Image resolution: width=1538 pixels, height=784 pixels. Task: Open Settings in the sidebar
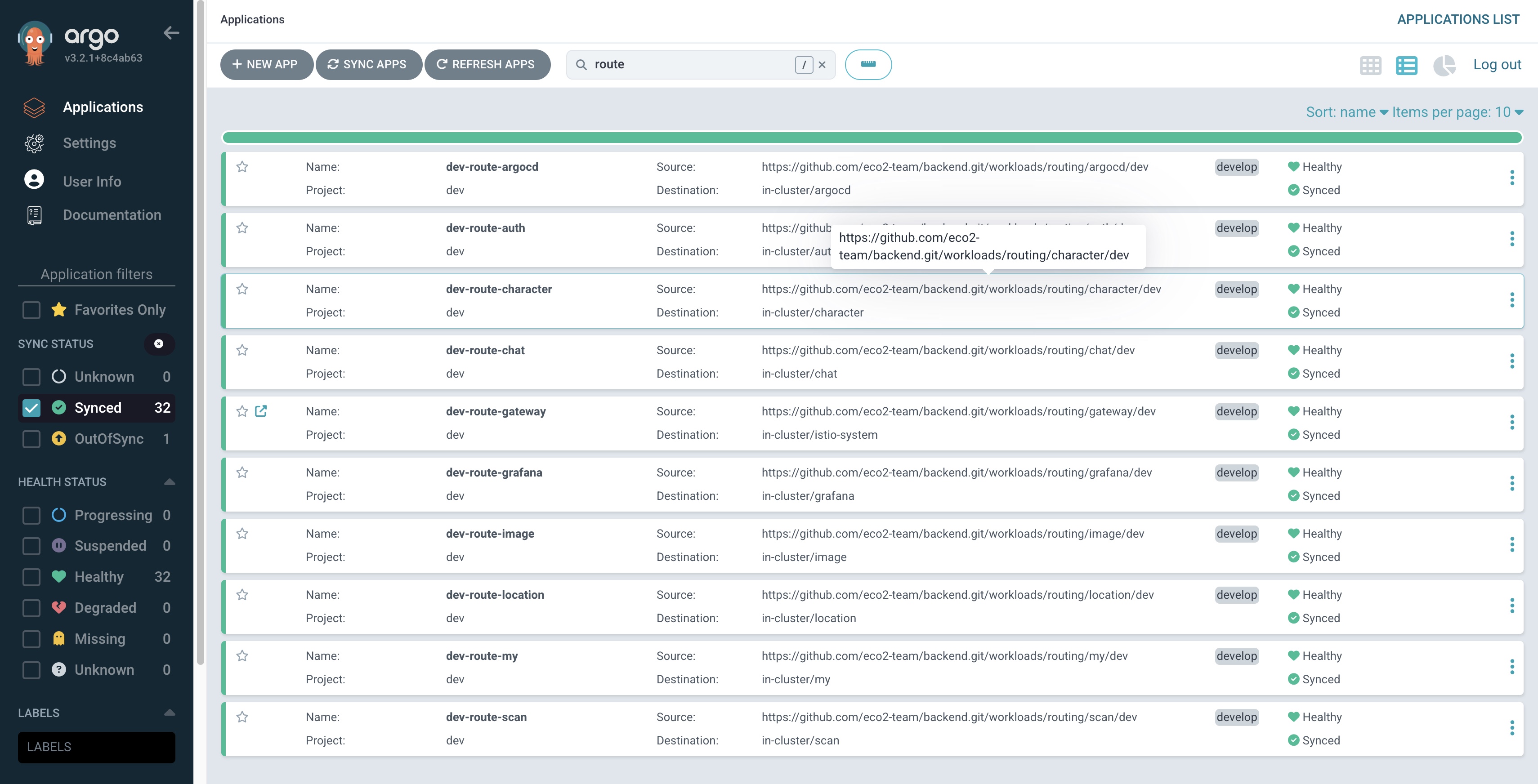[x=89, y=143]
